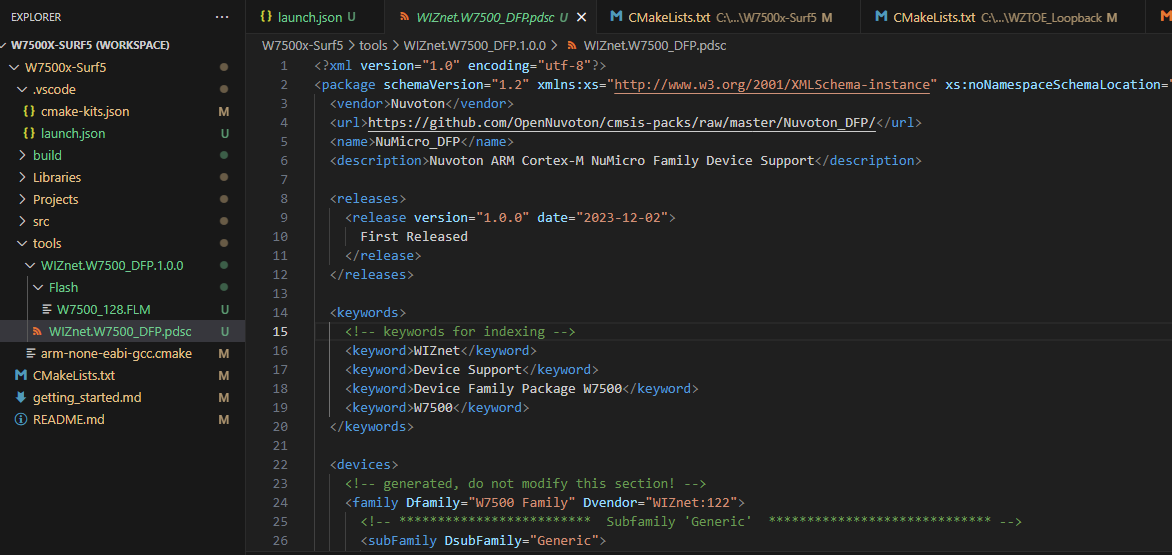Collapse the .vscode folder
The image size is (1172, 555).
[x=22, y=90]
